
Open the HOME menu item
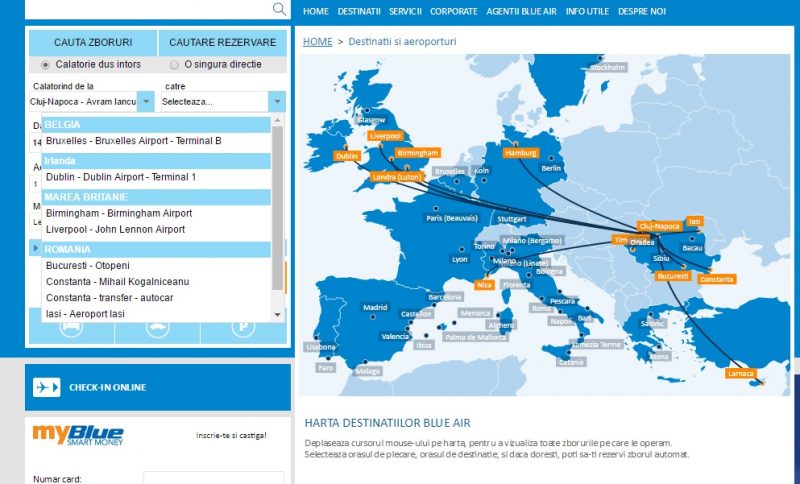[316, 11]
